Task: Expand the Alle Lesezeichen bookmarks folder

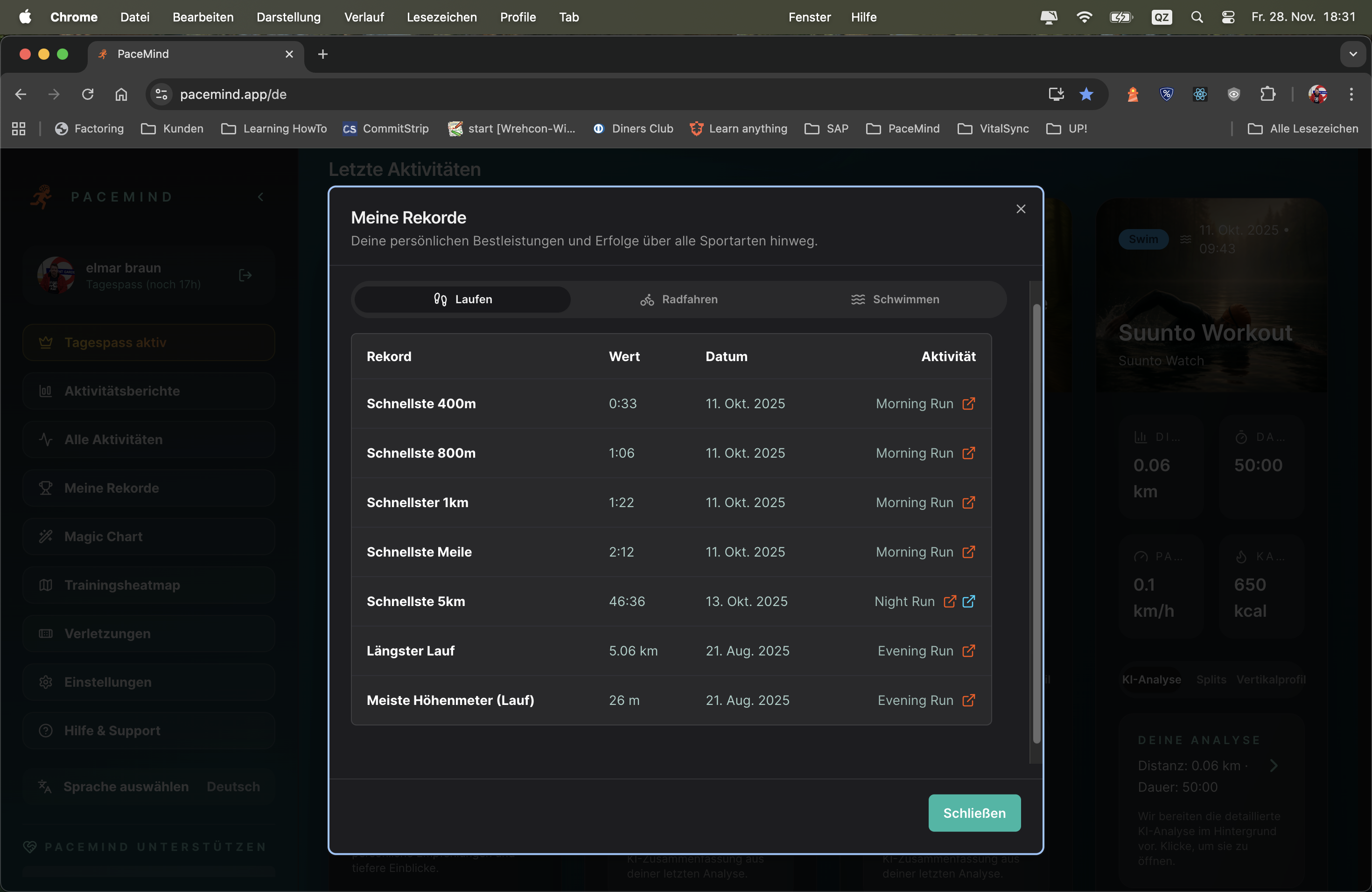Action: coord(1303,128)
